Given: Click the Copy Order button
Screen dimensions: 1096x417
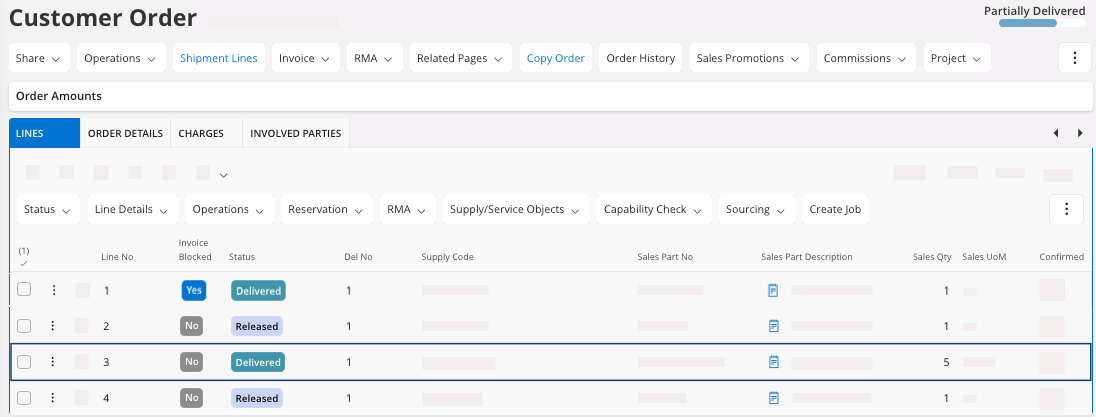Looking at the screenshot, I should tap(555, 58).
